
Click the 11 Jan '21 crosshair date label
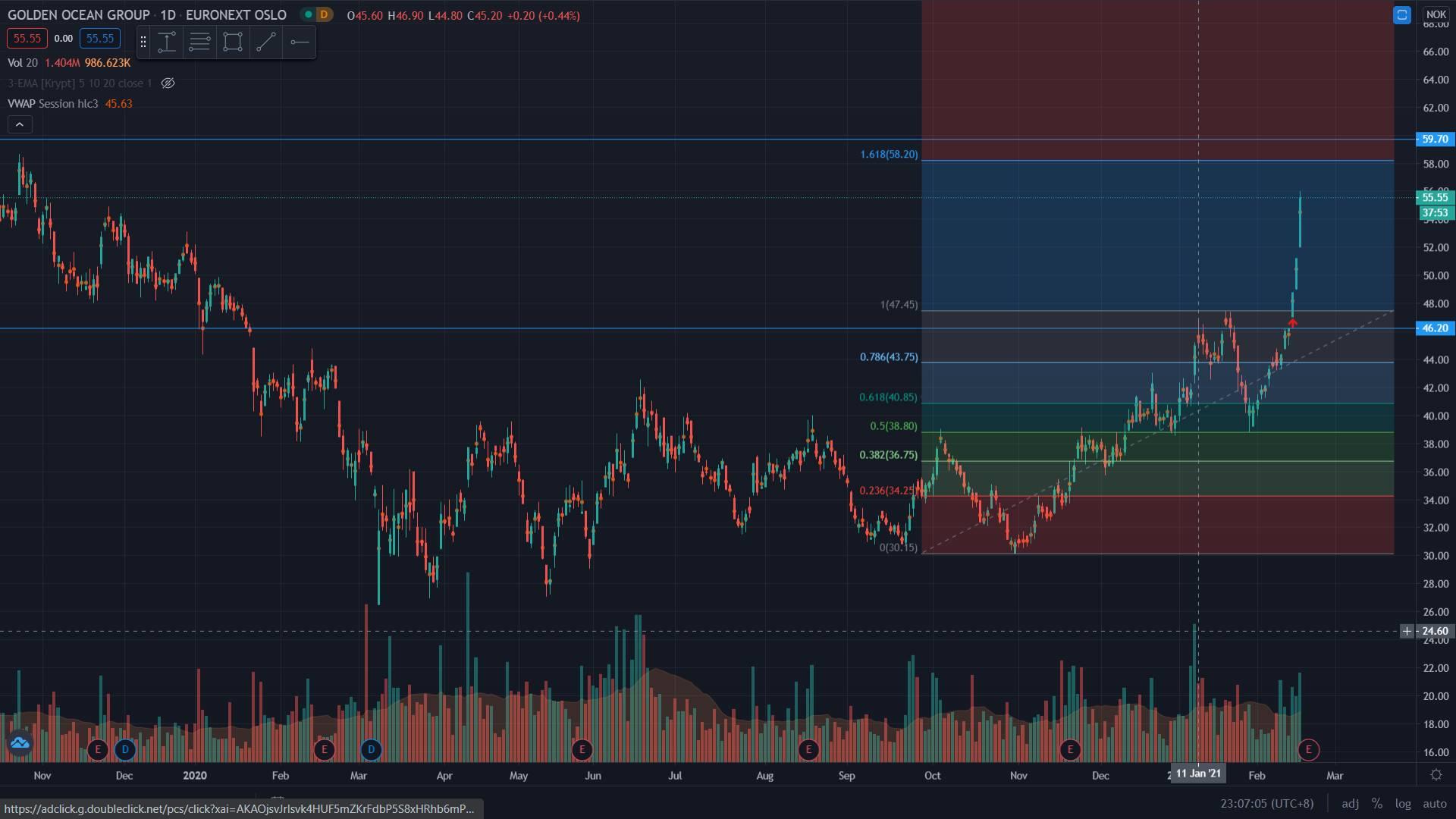click(1198, 773)
